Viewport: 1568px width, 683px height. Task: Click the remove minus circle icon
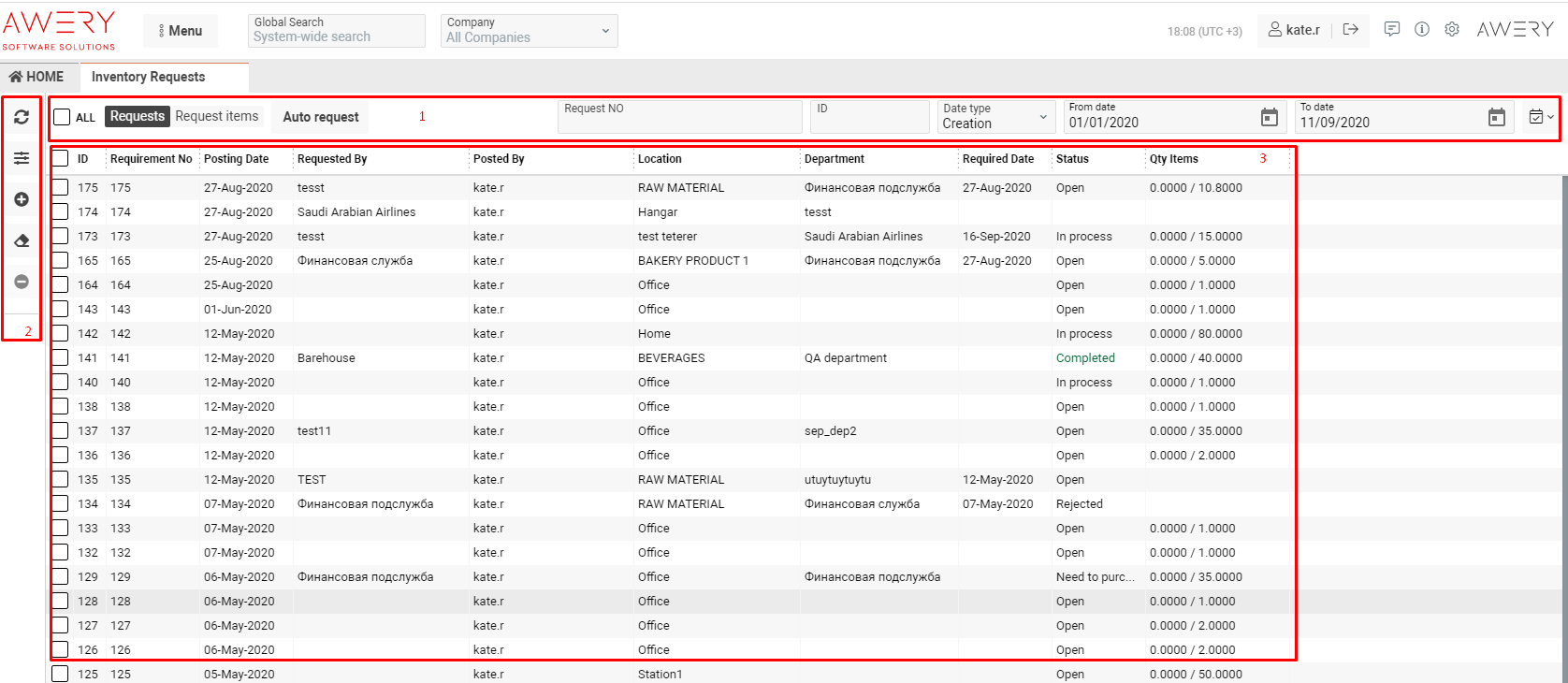click(x=22, y=282)
